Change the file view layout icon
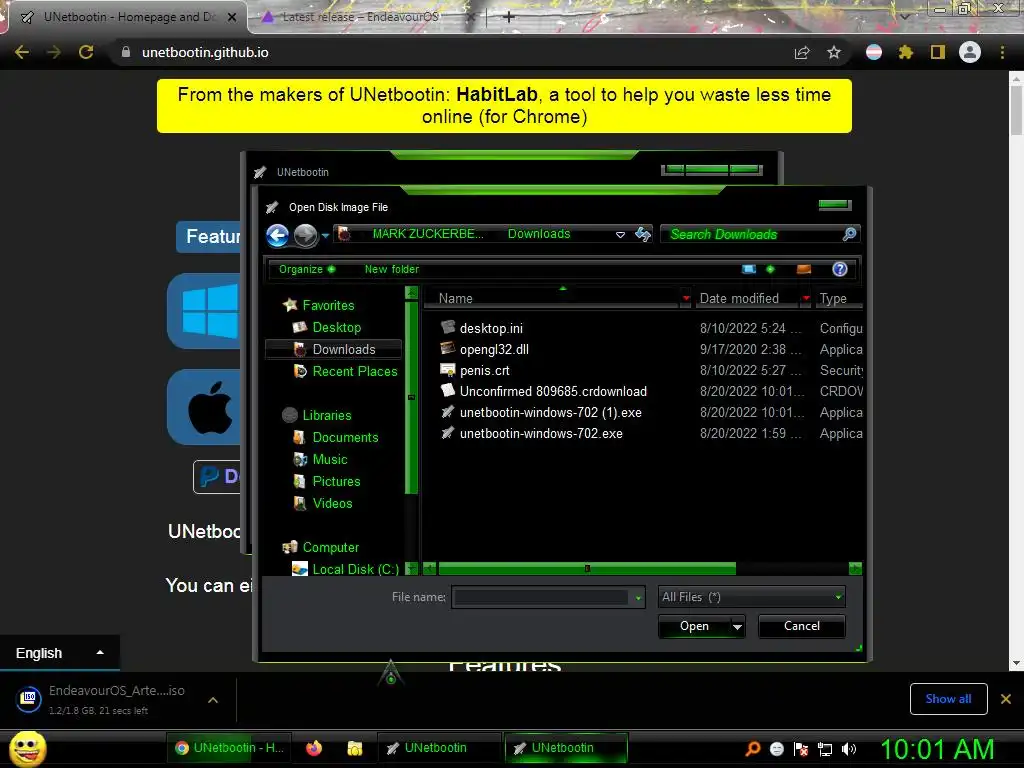Viewport: 1024px width, 768px height. click(749, 269)
